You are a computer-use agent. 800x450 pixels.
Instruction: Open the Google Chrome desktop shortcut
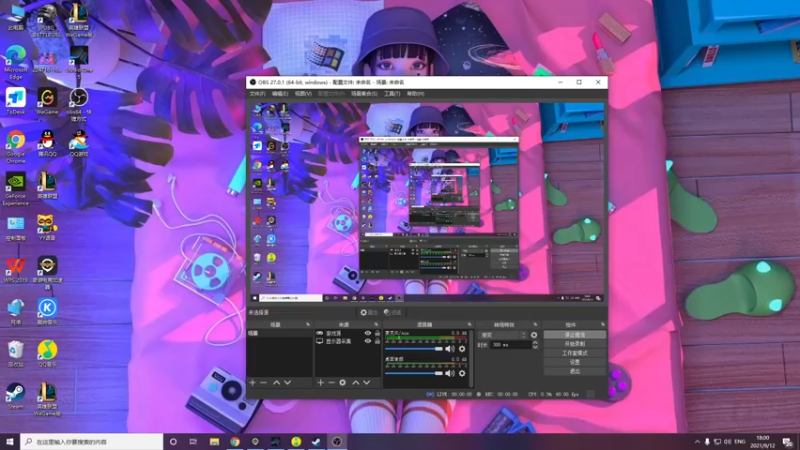click(16, 146)
